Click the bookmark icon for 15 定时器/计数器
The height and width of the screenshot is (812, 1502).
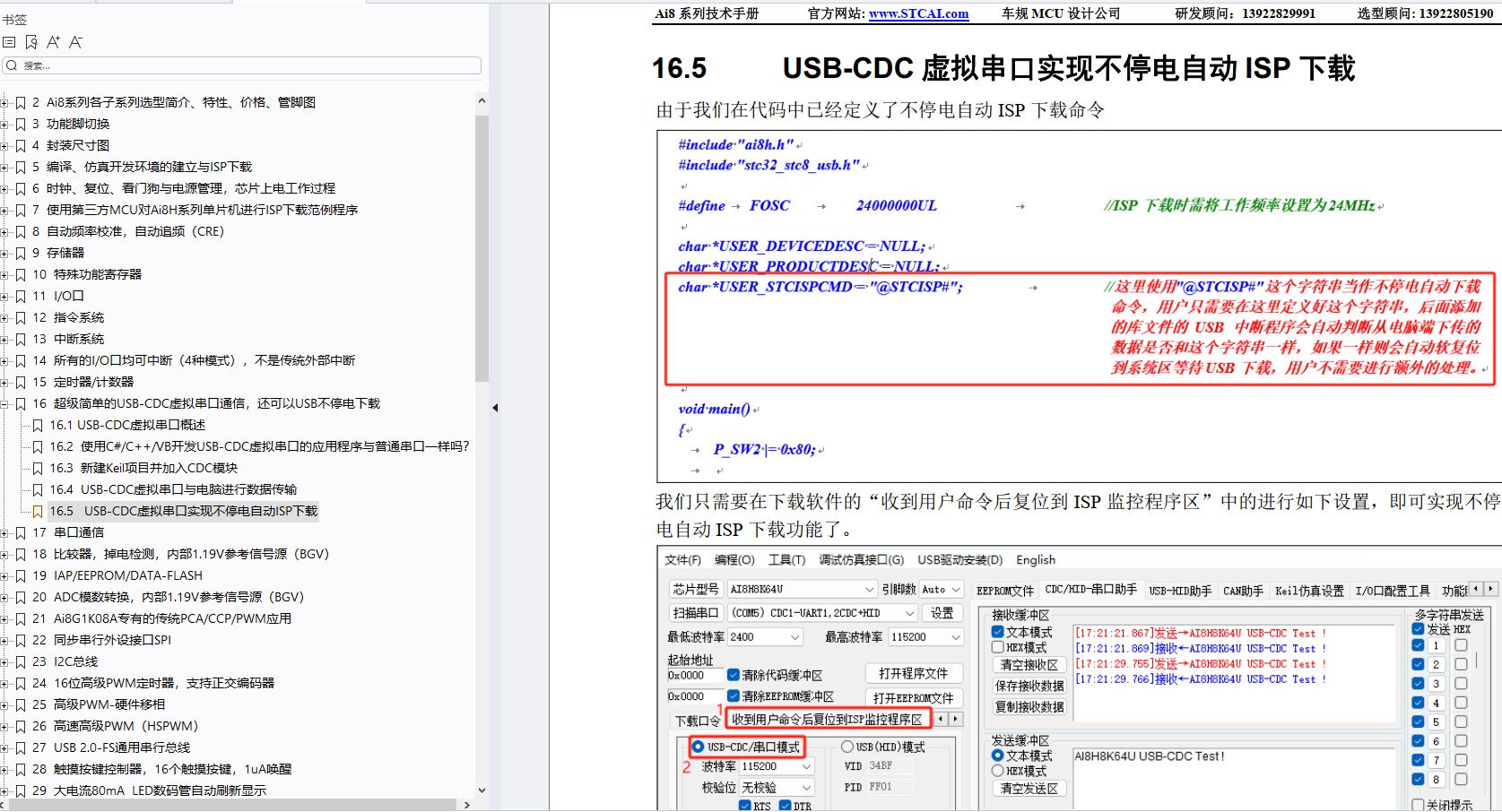[x=21, y=382]
